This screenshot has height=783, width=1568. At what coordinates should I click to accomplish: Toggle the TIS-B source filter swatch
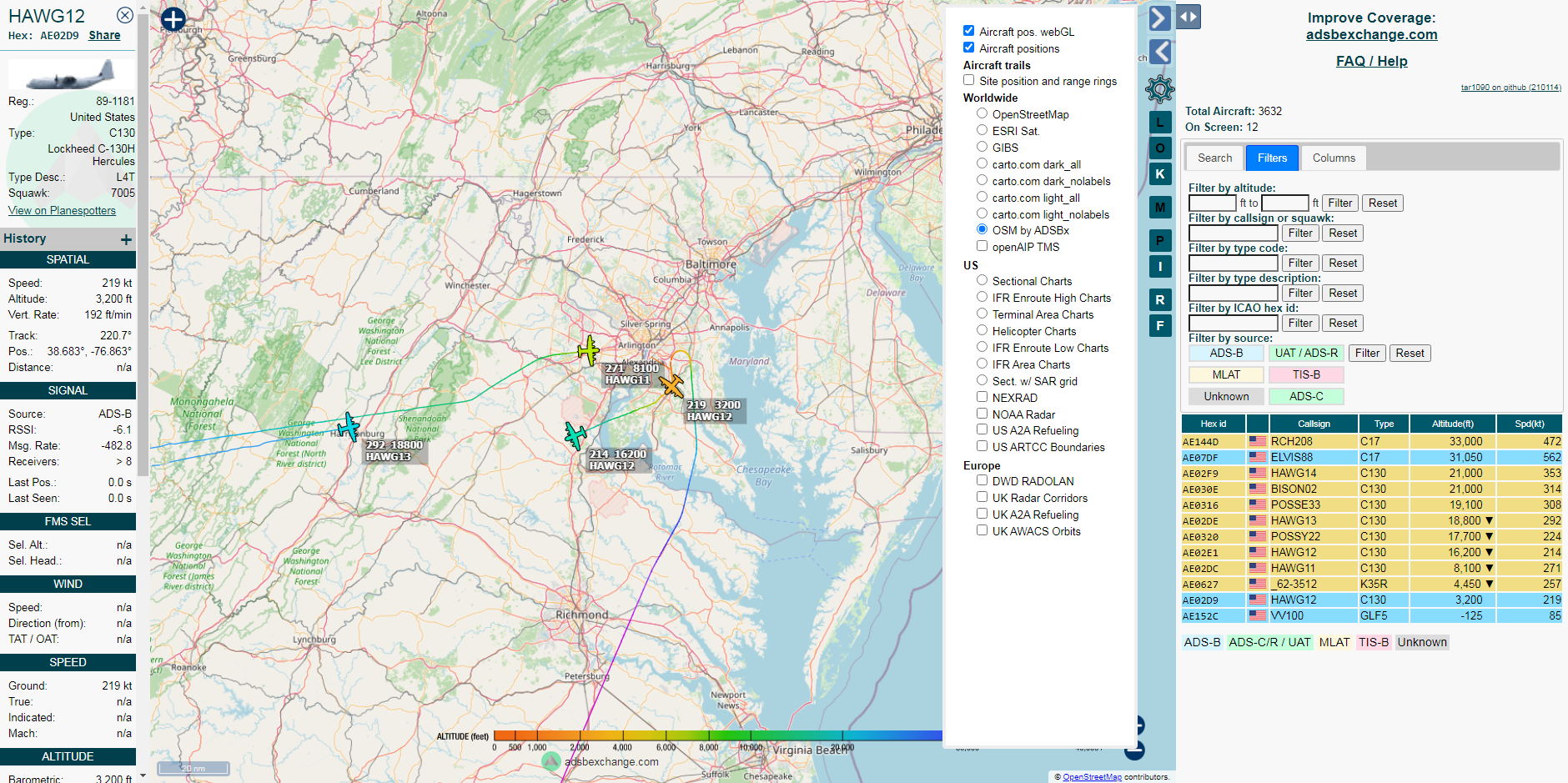pos(1306,374)
